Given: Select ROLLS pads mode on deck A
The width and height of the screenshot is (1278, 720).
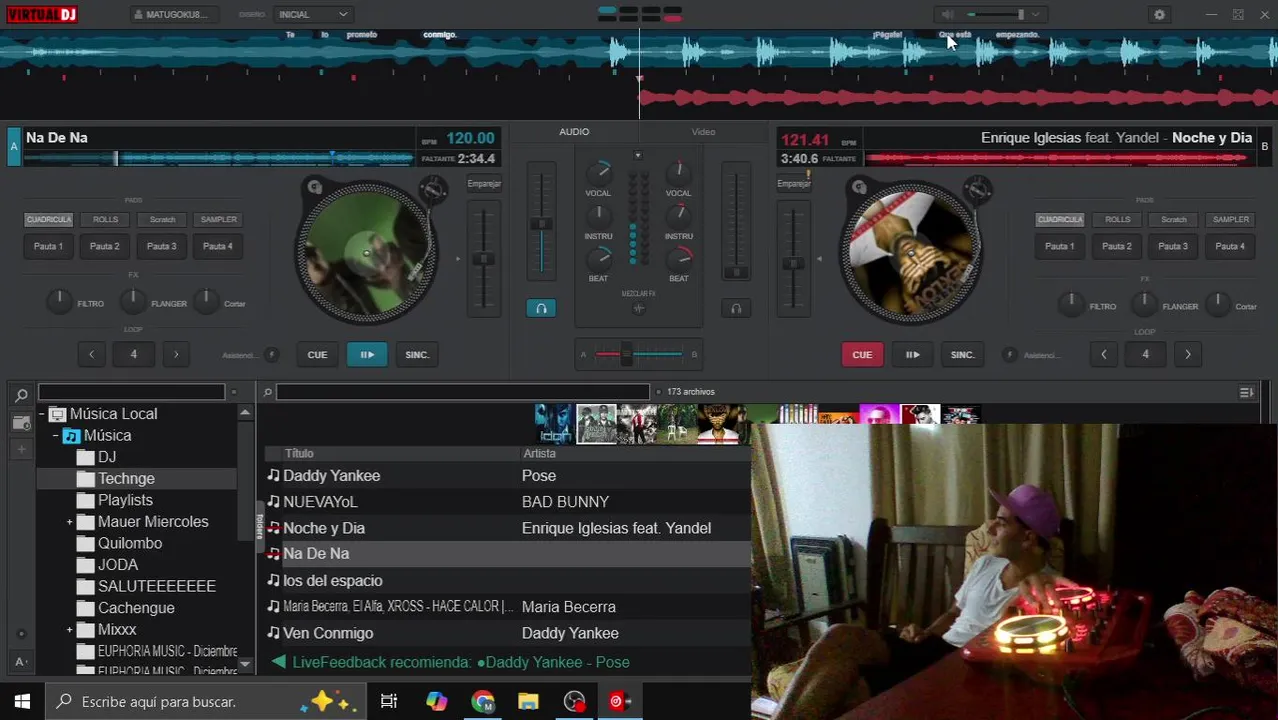Looking at the screenshot, I should tap(105, 220).
